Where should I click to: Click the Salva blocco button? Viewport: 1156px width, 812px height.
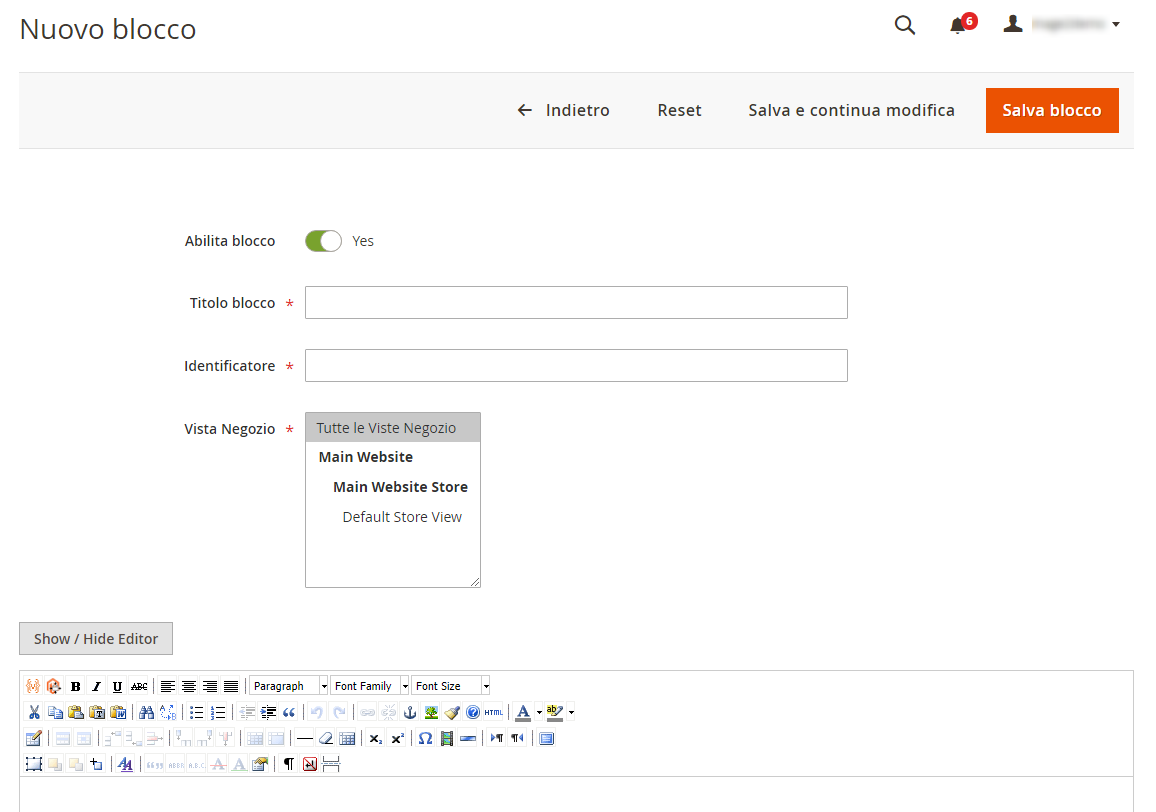[1052, 111]
